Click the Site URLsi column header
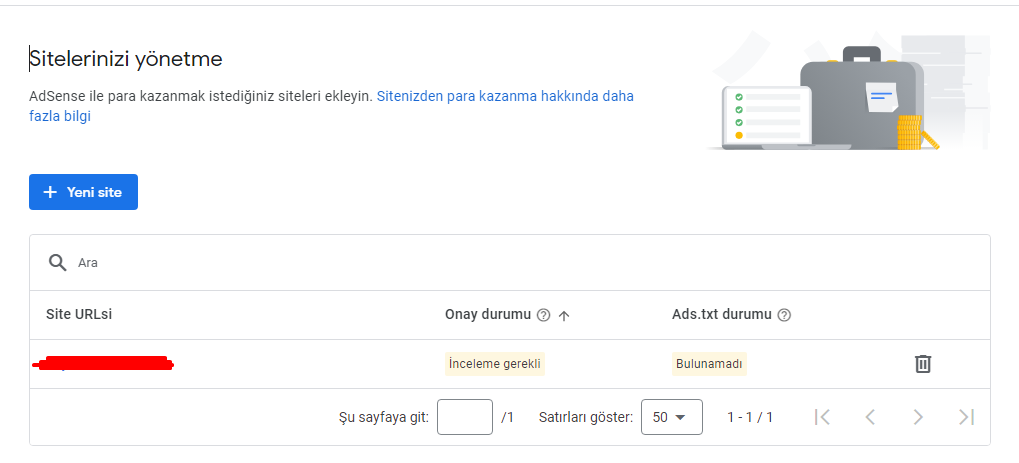Image resolution: width=1019 pixels, height=463 pixels. point(79,314)
